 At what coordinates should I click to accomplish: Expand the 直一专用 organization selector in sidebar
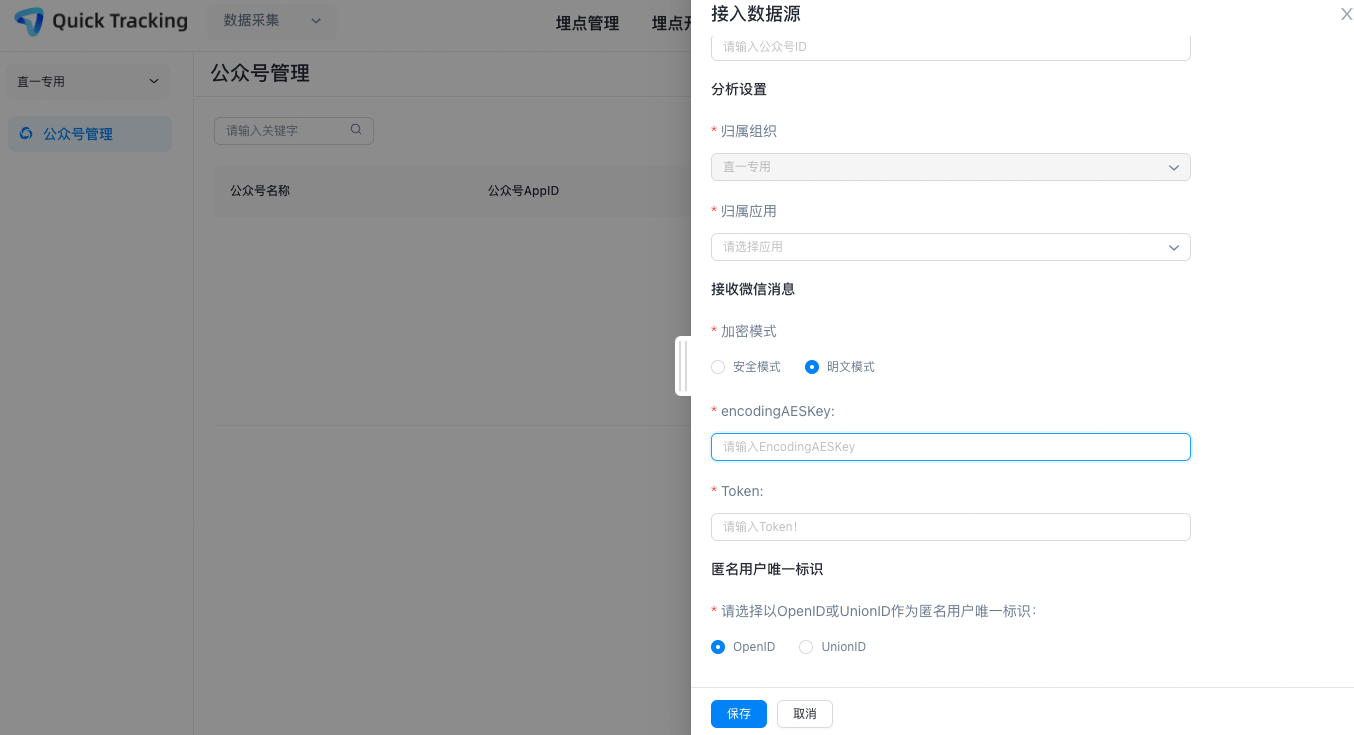pyautogui.click(x=88, y=82)
